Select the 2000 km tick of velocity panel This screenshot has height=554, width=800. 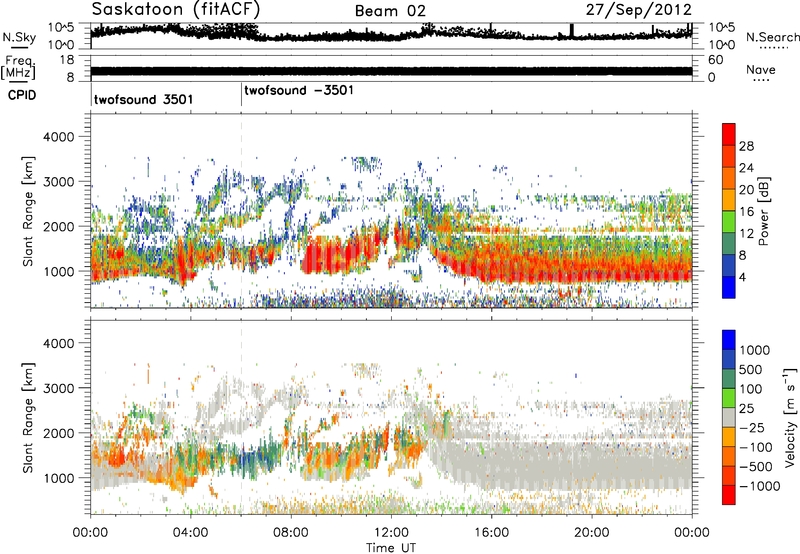click(58, 433)
